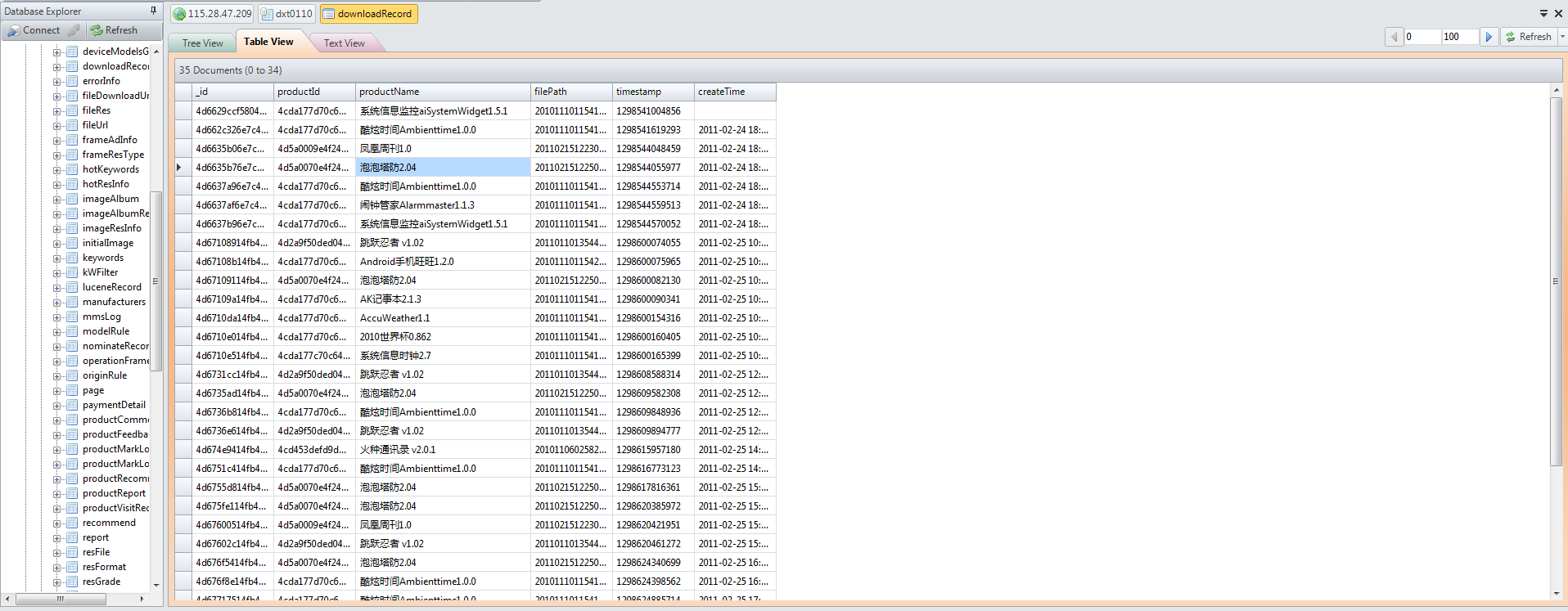The width and height of the screenshot is (1568, 611).
Task: Go to next page of documents
Action: (1489, 37)
